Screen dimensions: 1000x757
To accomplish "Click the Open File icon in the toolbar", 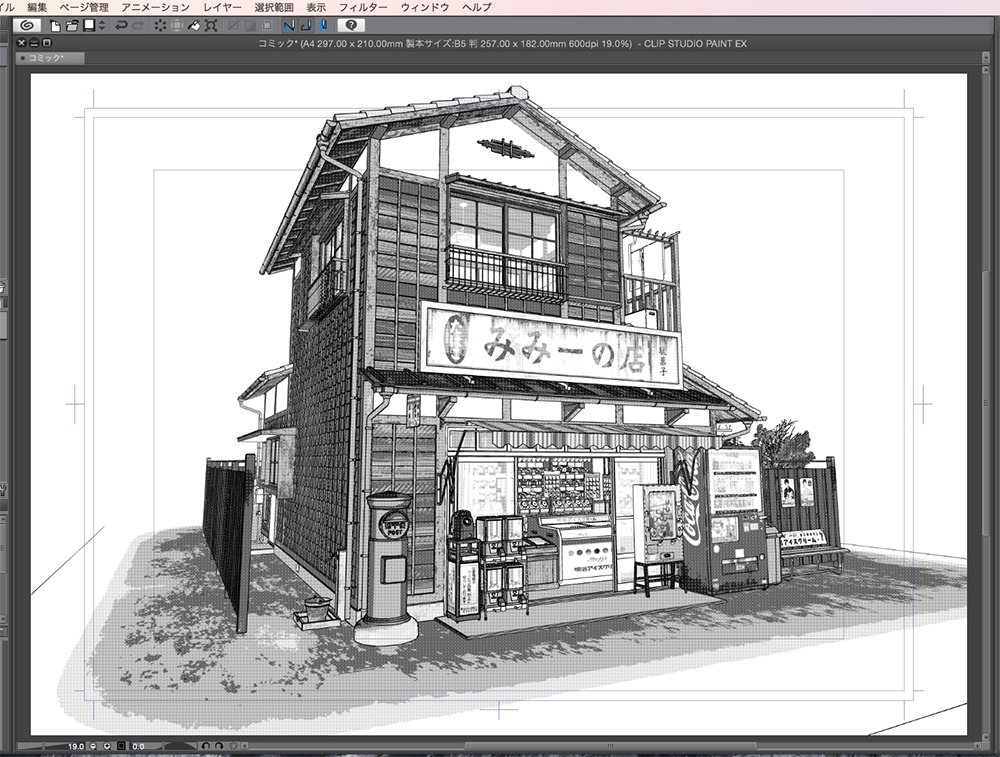I will pos(72,27).
